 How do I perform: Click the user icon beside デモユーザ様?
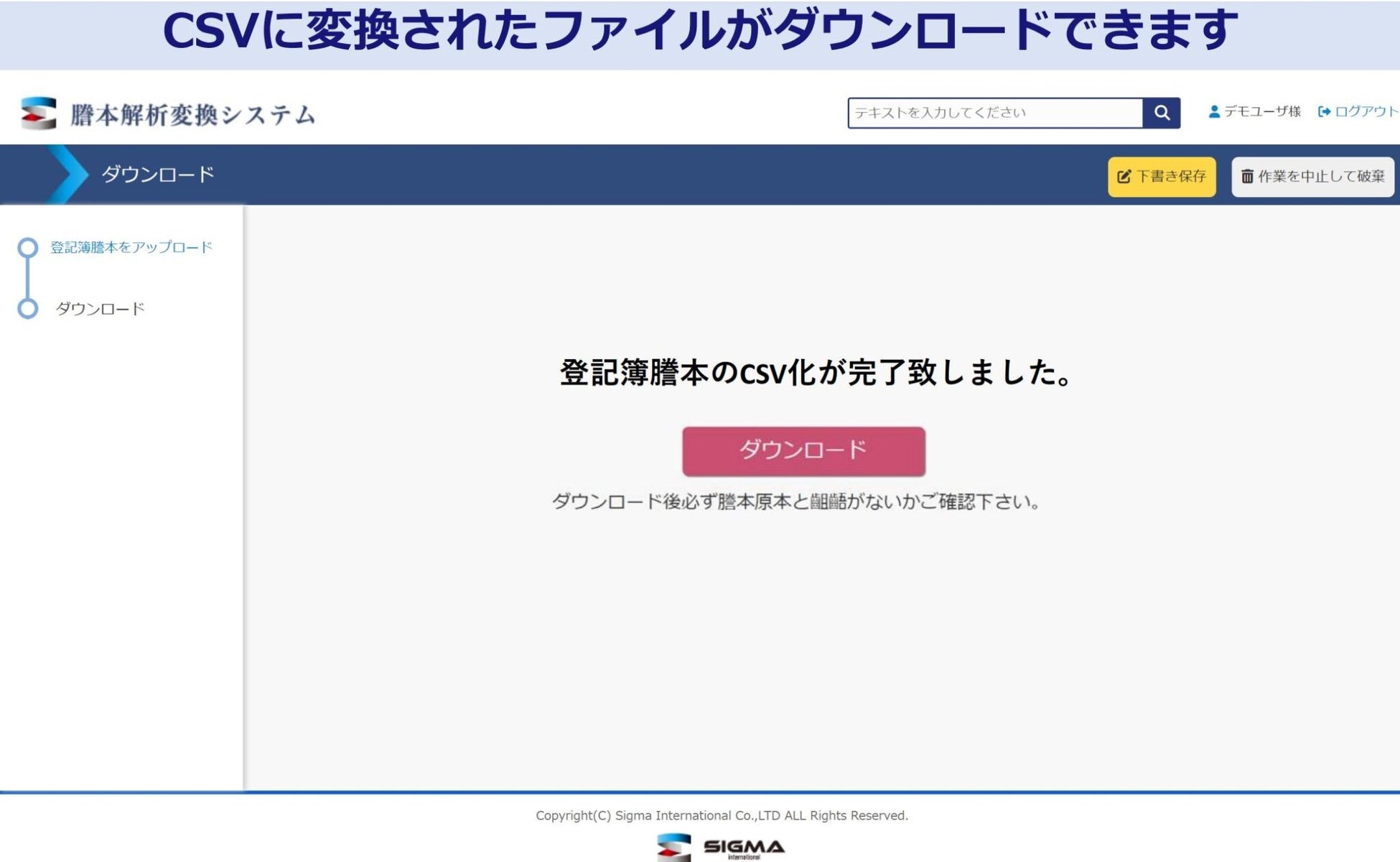click(x=1214, y=112)
